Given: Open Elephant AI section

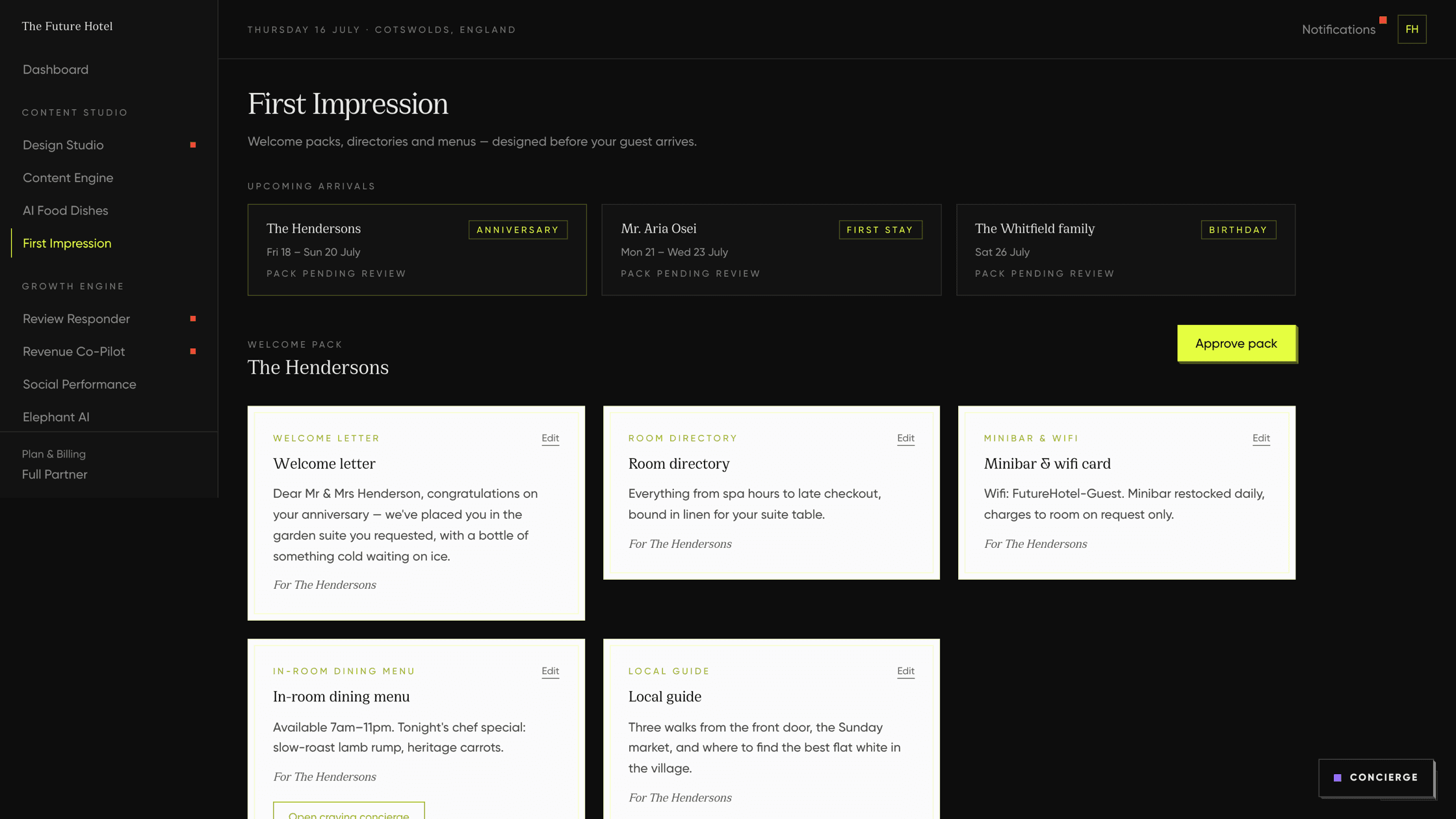Looking at the screenshot, I should pos(56,417).
